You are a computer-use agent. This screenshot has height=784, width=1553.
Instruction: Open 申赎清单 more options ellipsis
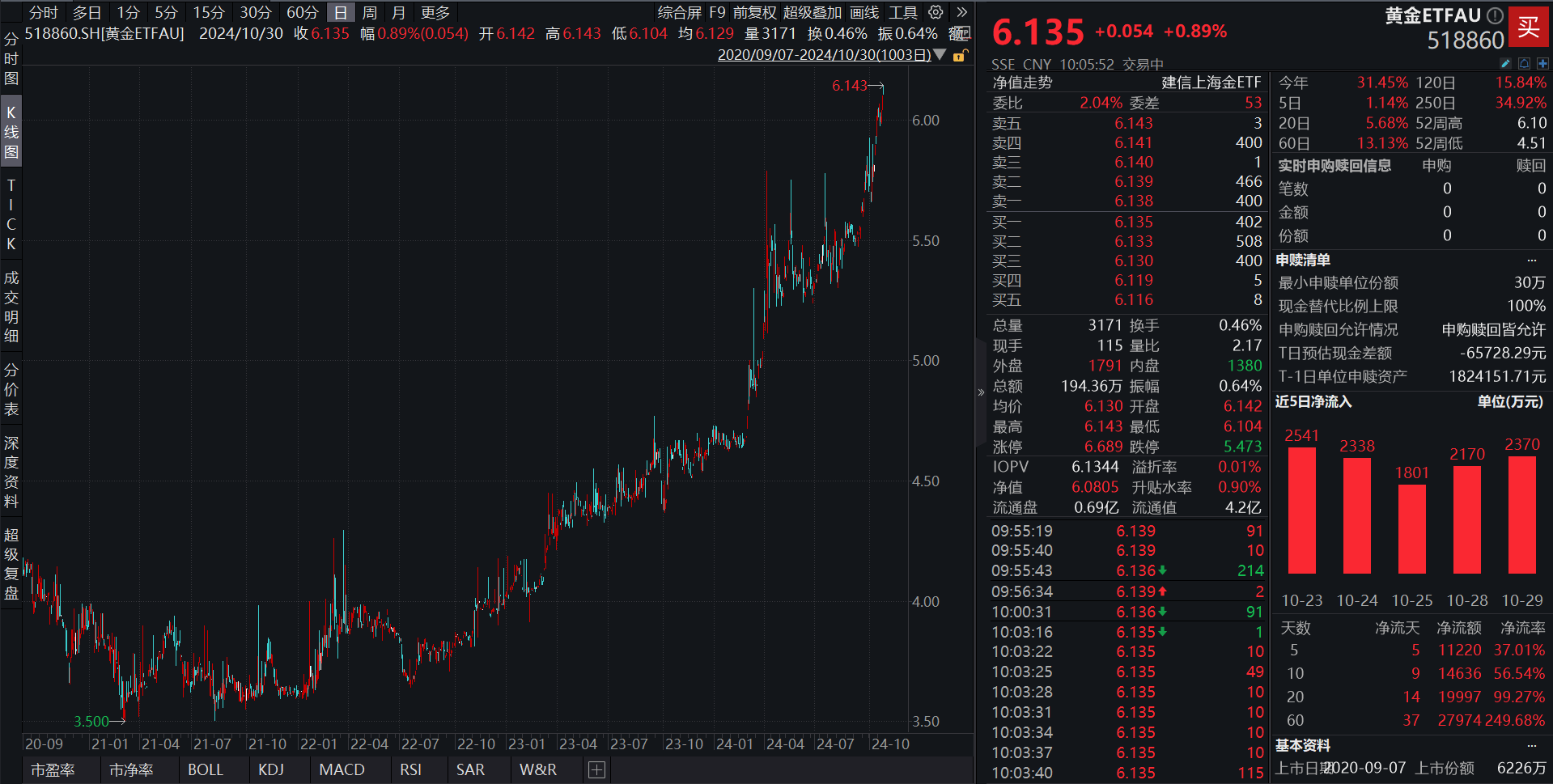(1531, 261)
